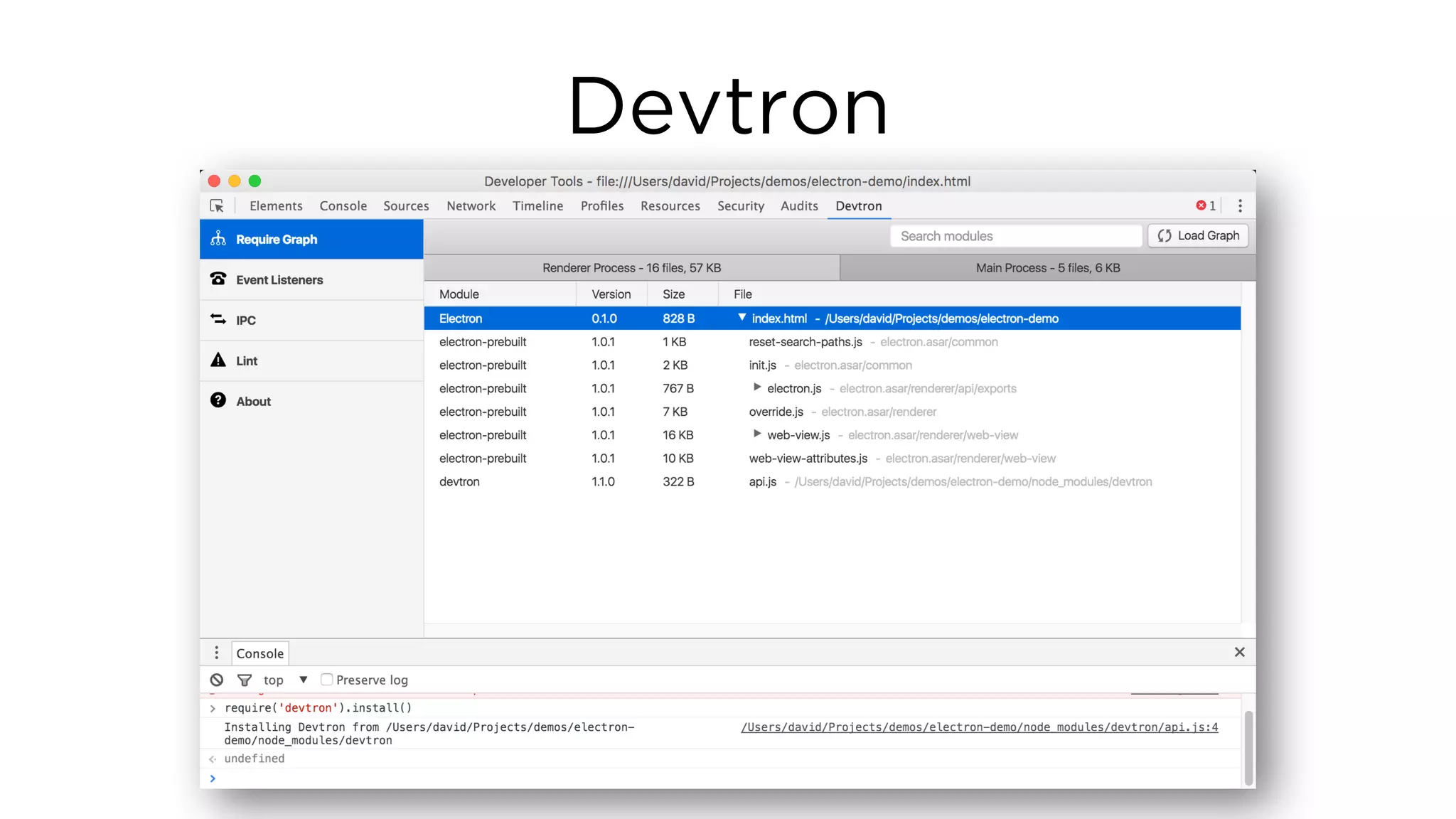Select Renderer Process - 16 files tab

coord(631,268)
